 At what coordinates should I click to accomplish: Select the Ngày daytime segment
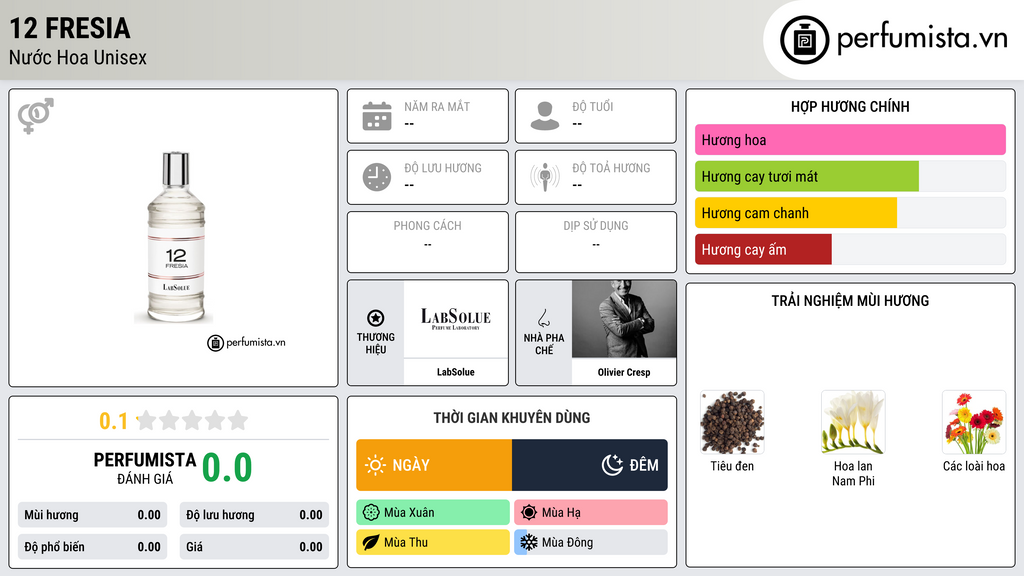tap(434, 465)
